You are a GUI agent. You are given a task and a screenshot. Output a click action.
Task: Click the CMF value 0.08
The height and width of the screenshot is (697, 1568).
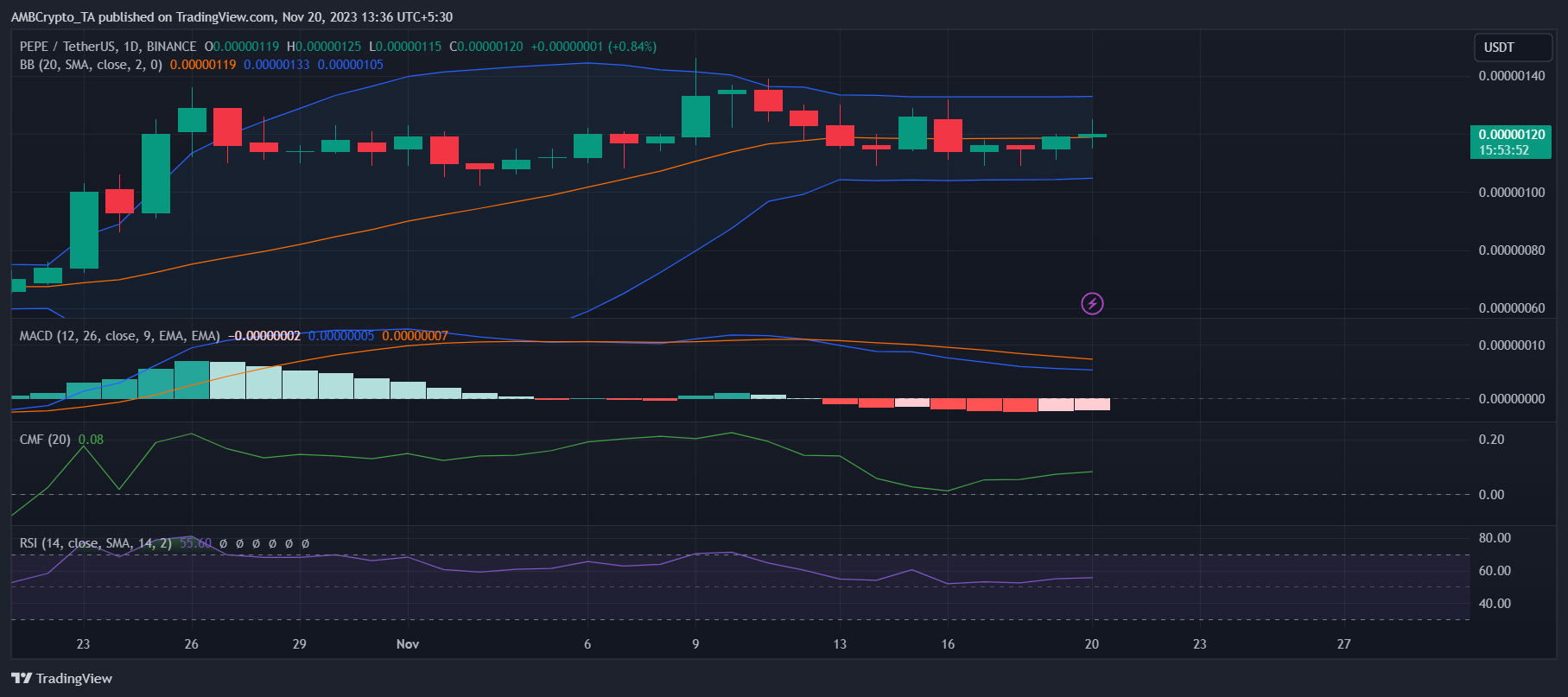click(91, 440)
